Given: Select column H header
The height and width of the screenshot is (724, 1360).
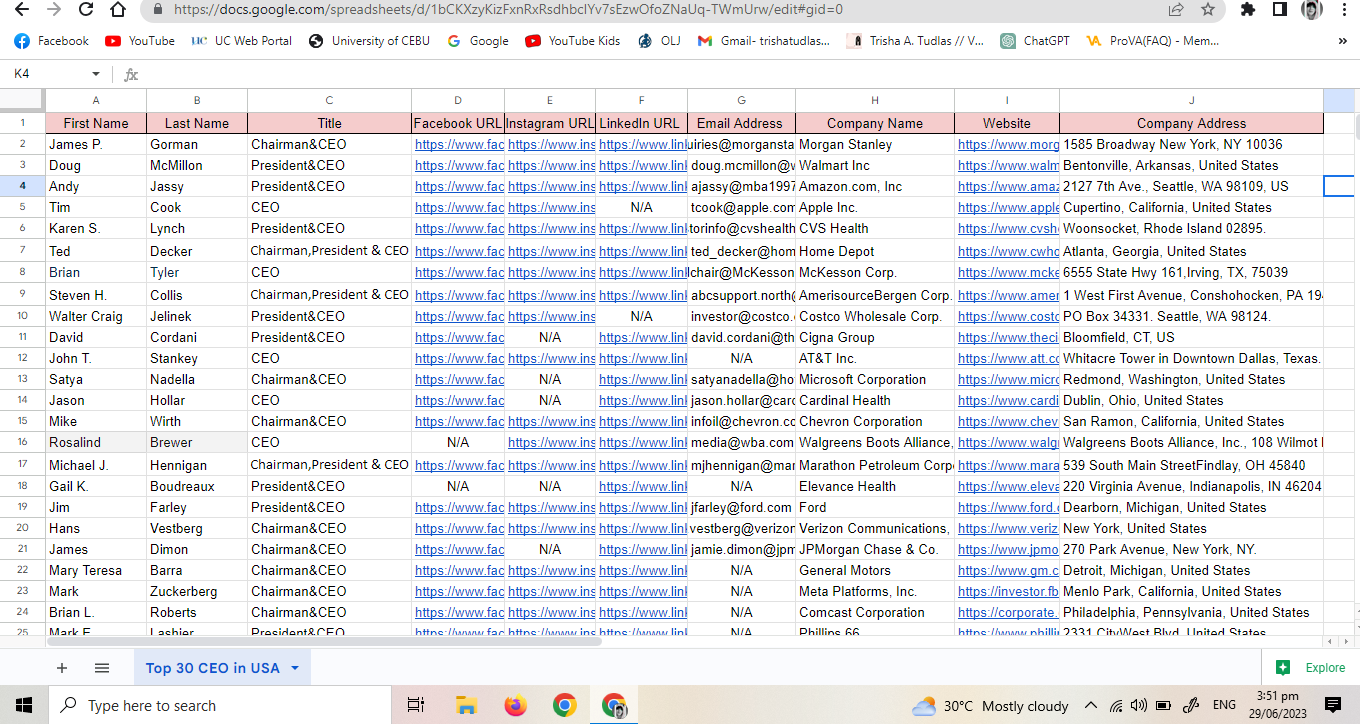Looking at the screenshot, I should click(x=875, y=100).
